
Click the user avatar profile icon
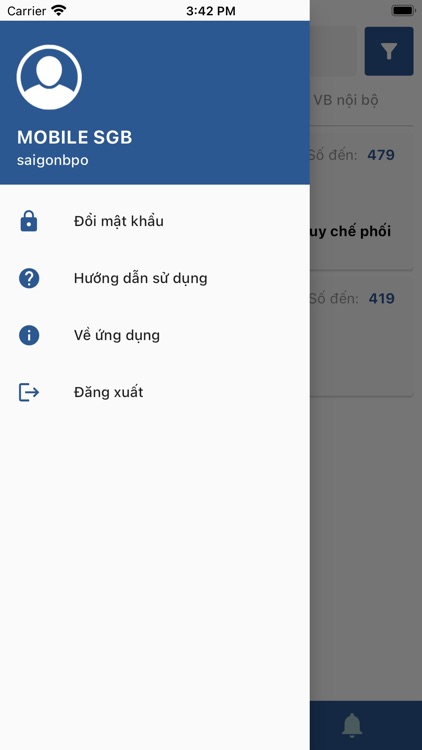[x=49, y=77]
